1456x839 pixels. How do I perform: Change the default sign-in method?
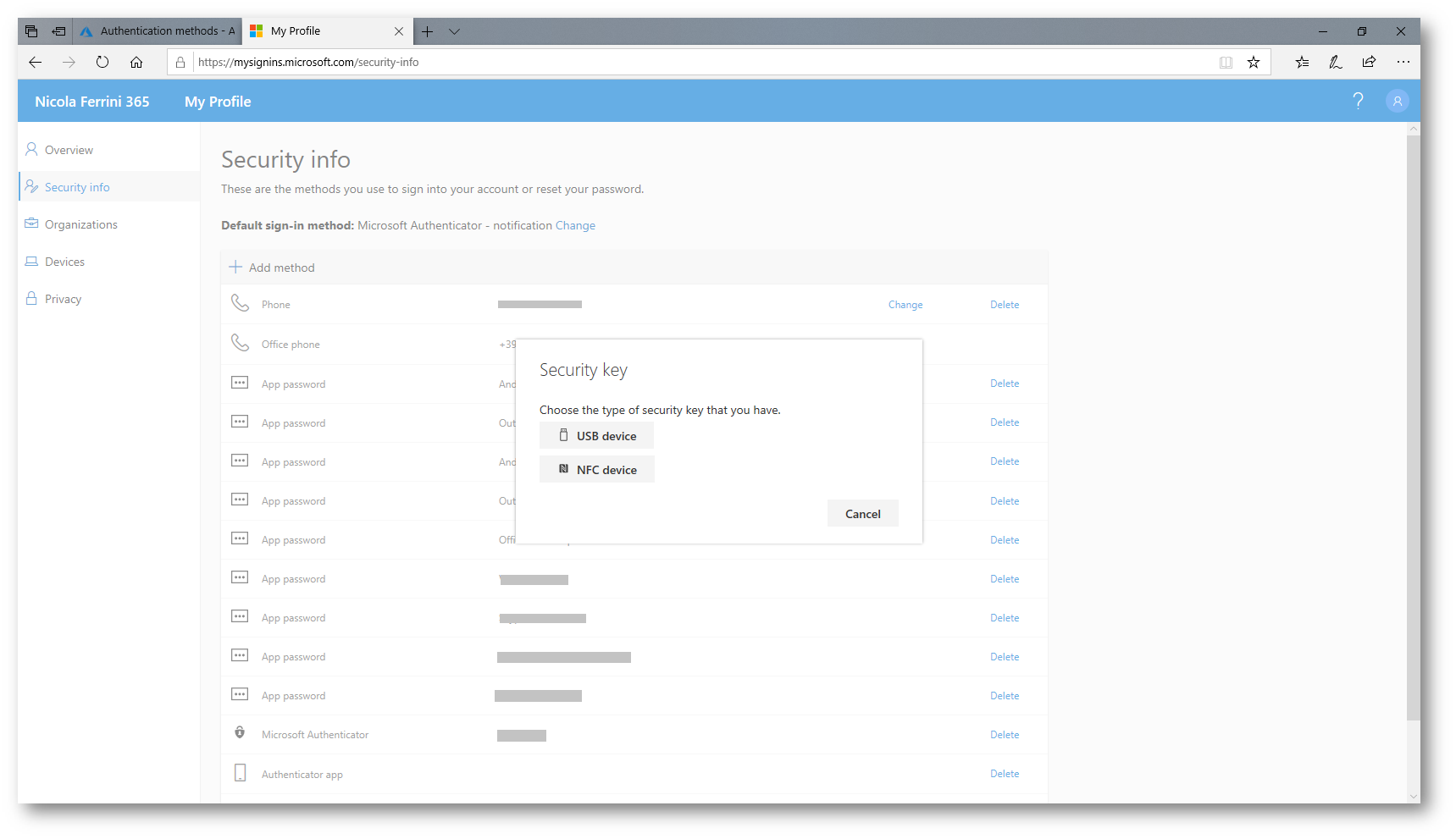(x=575, y=225)
